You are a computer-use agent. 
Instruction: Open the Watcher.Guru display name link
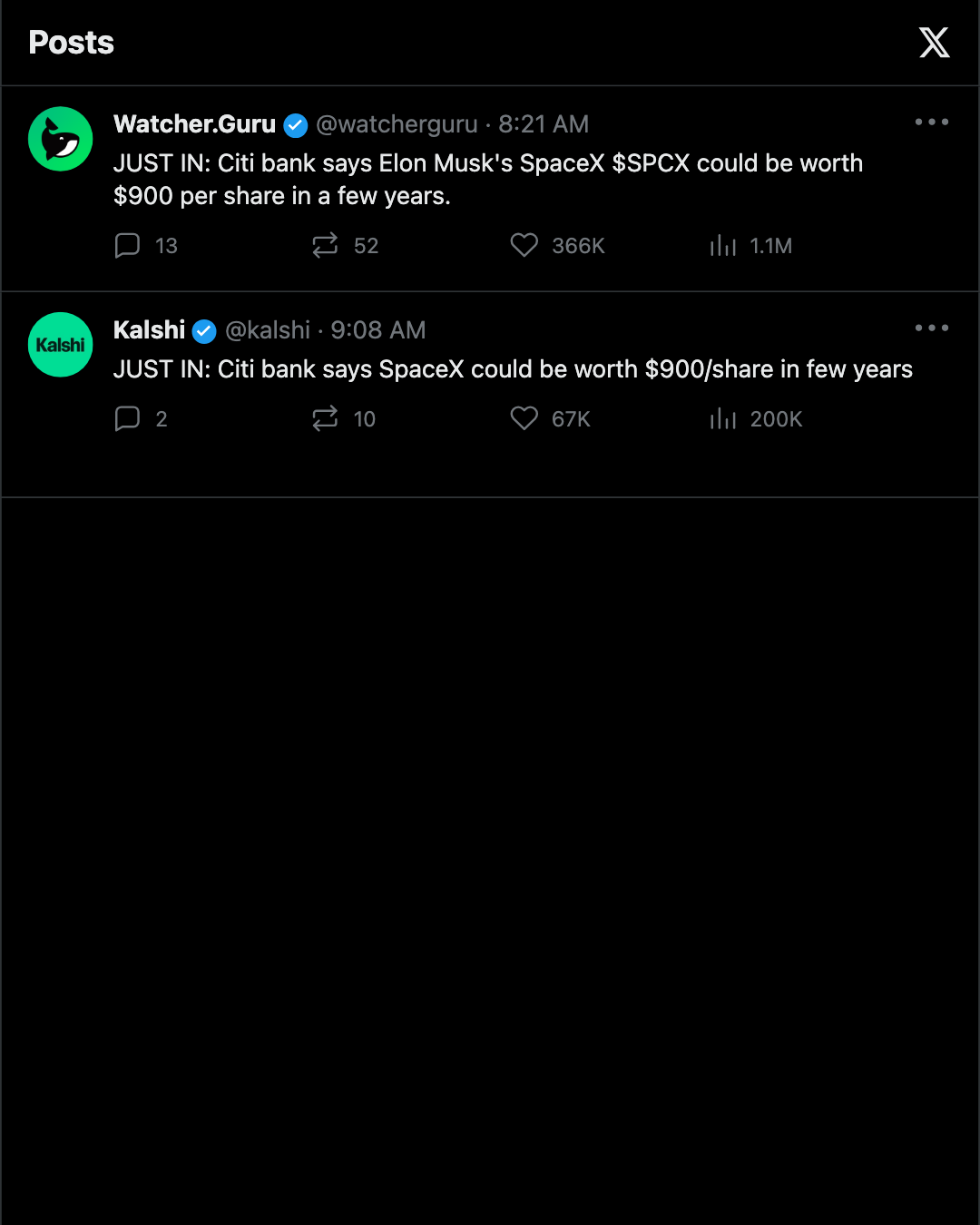point(194,124)
